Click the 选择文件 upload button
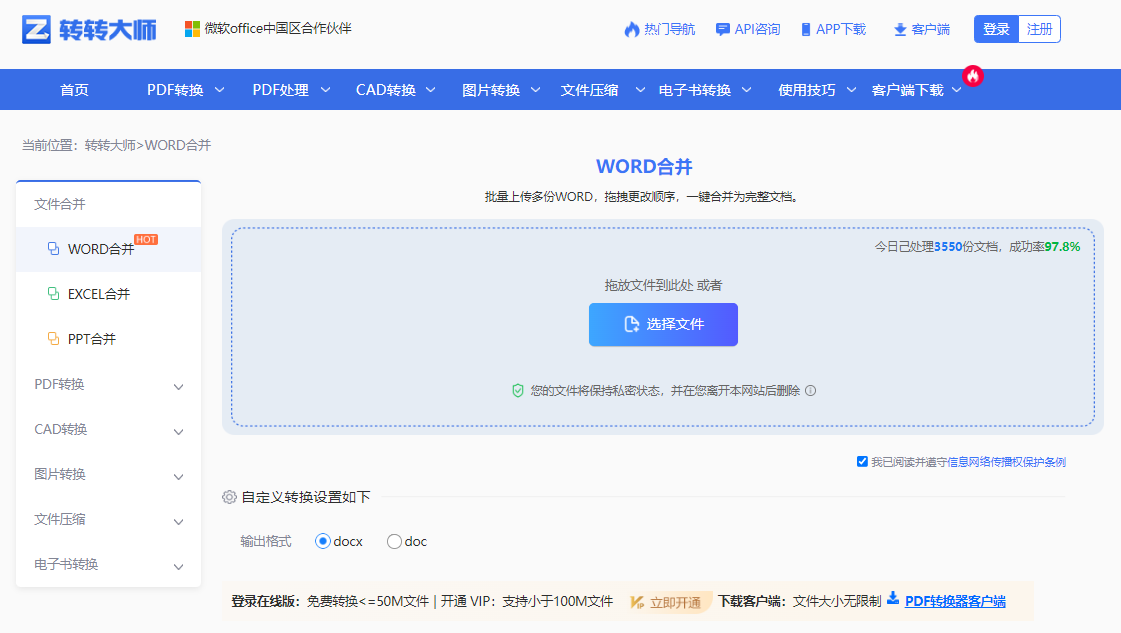 pos(663,325)
